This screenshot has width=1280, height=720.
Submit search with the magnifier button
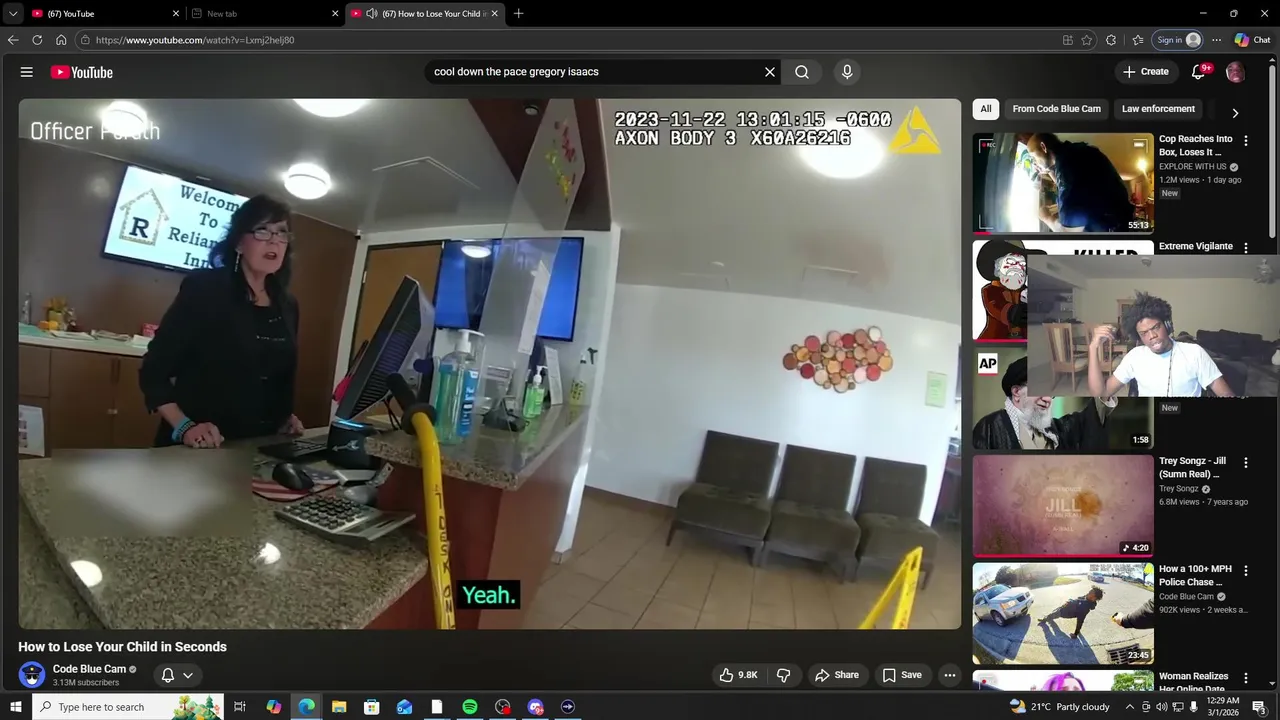coord(802,72)
